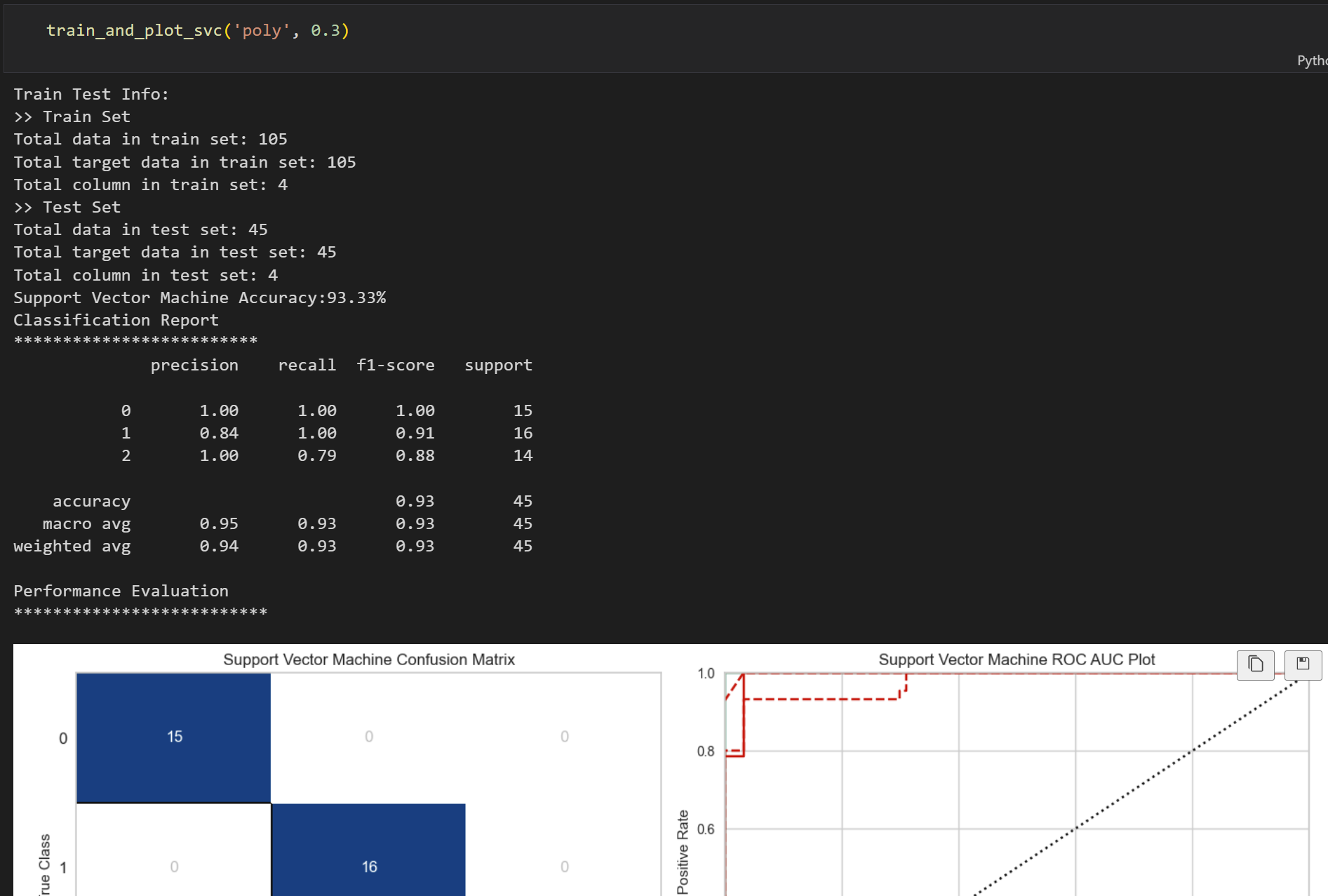Select the 'Support Vector Machine Accuracy:93.33%' line
The image size is (1328, 896).
[199, 297]
